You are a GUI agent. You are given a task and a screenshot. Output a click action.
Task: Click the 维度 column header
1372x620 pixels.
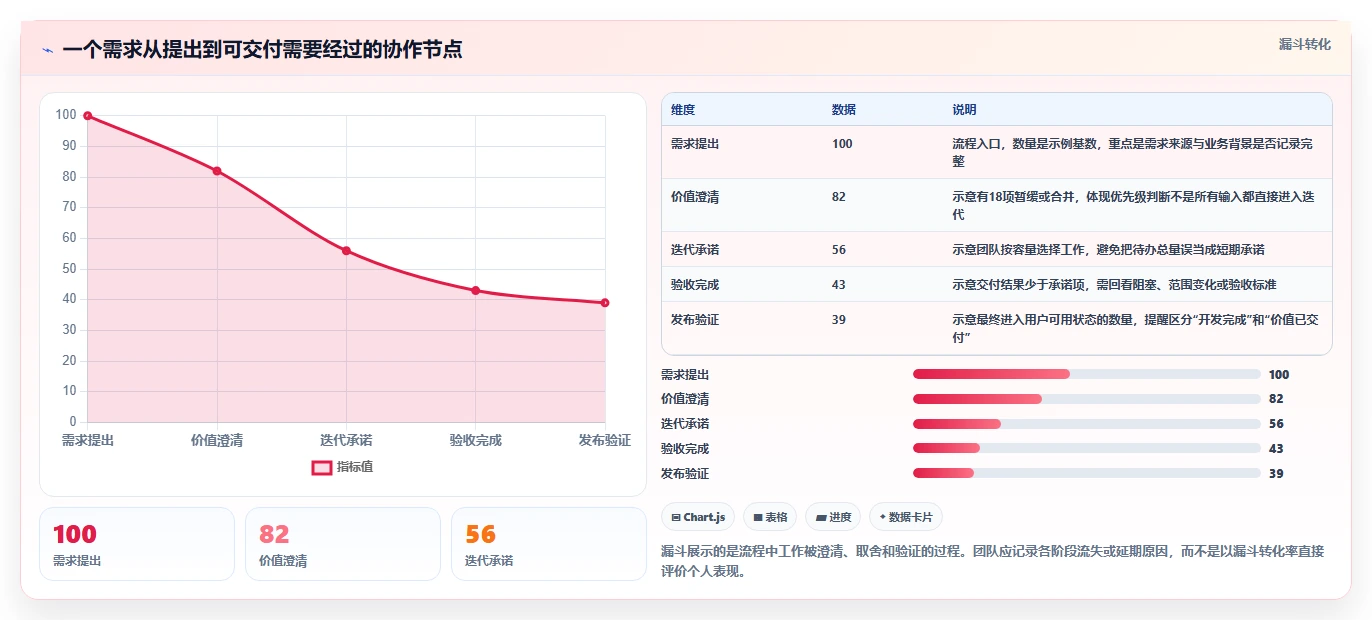[683, 110]
